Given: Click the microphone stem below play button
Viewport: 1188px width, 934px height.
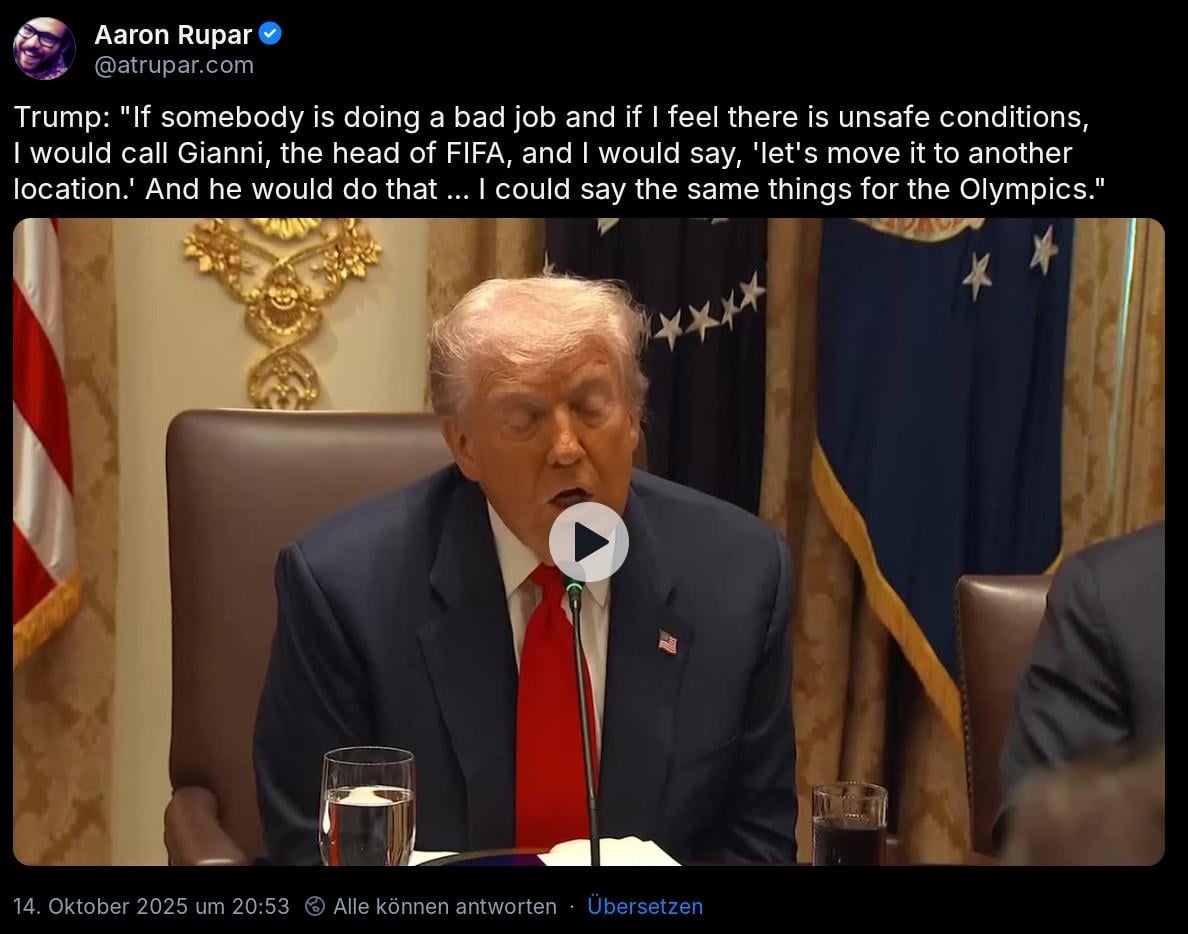Looking at the screenshot, I should pos(585,720).
